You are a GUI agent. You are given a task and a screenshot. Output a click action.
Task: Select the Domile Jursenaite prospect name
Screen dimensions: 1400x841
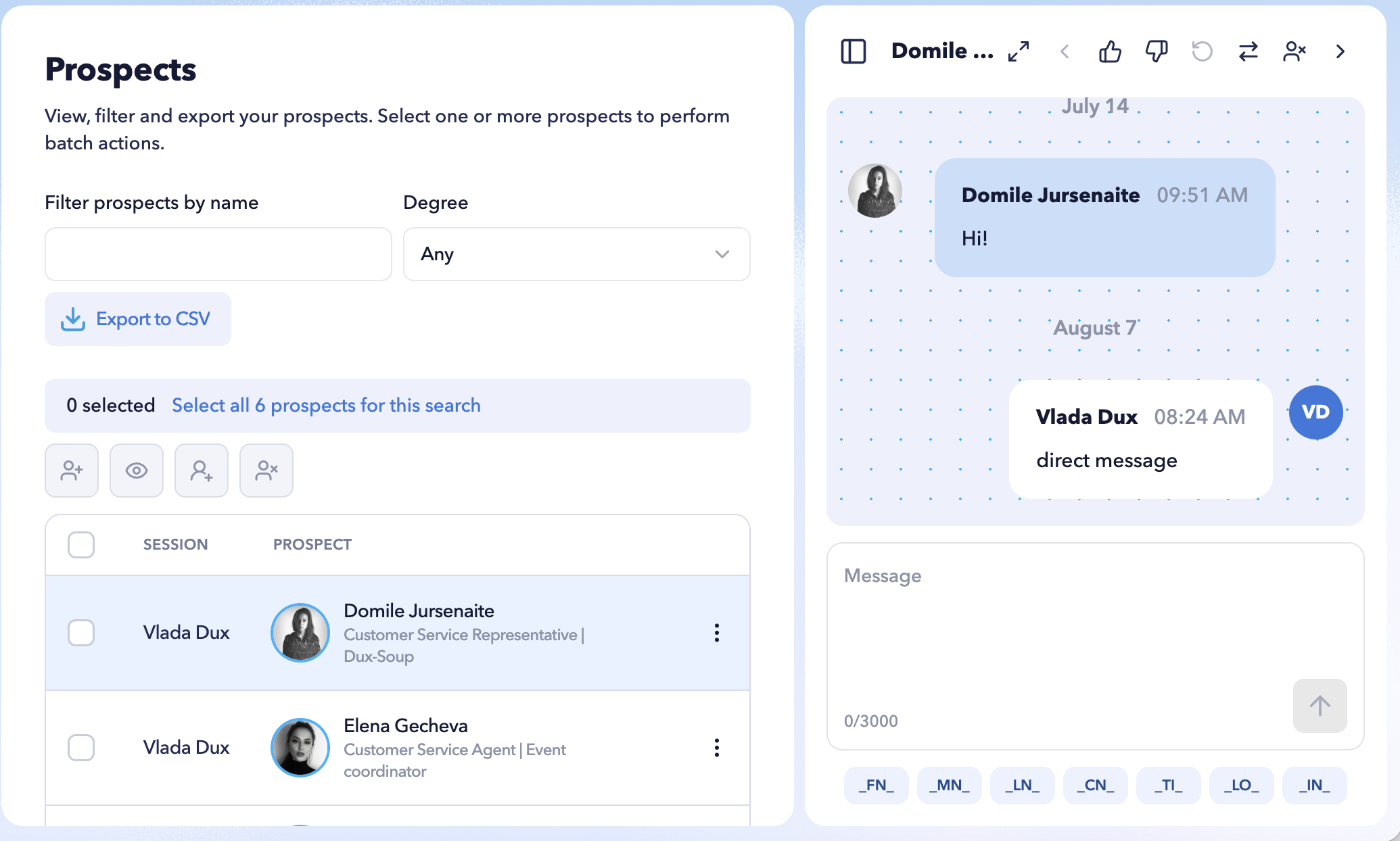point(419,611)
